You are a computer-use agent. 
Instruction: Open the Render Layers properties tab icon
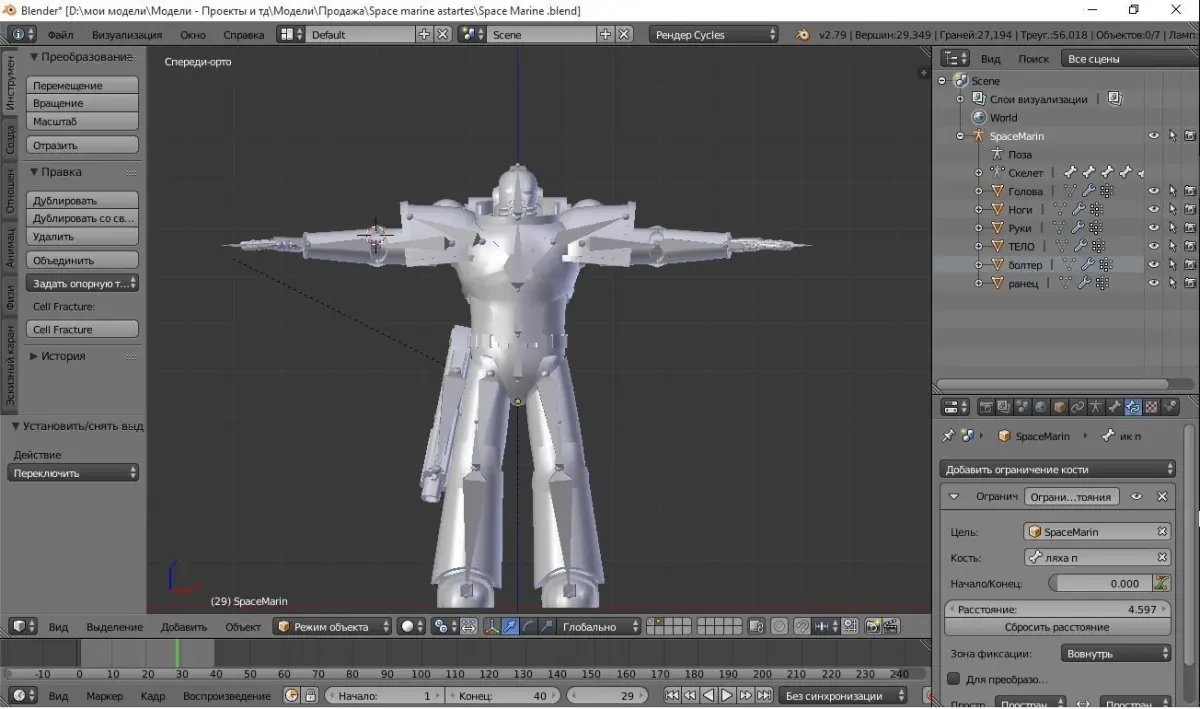click(x=1003, y=407)
